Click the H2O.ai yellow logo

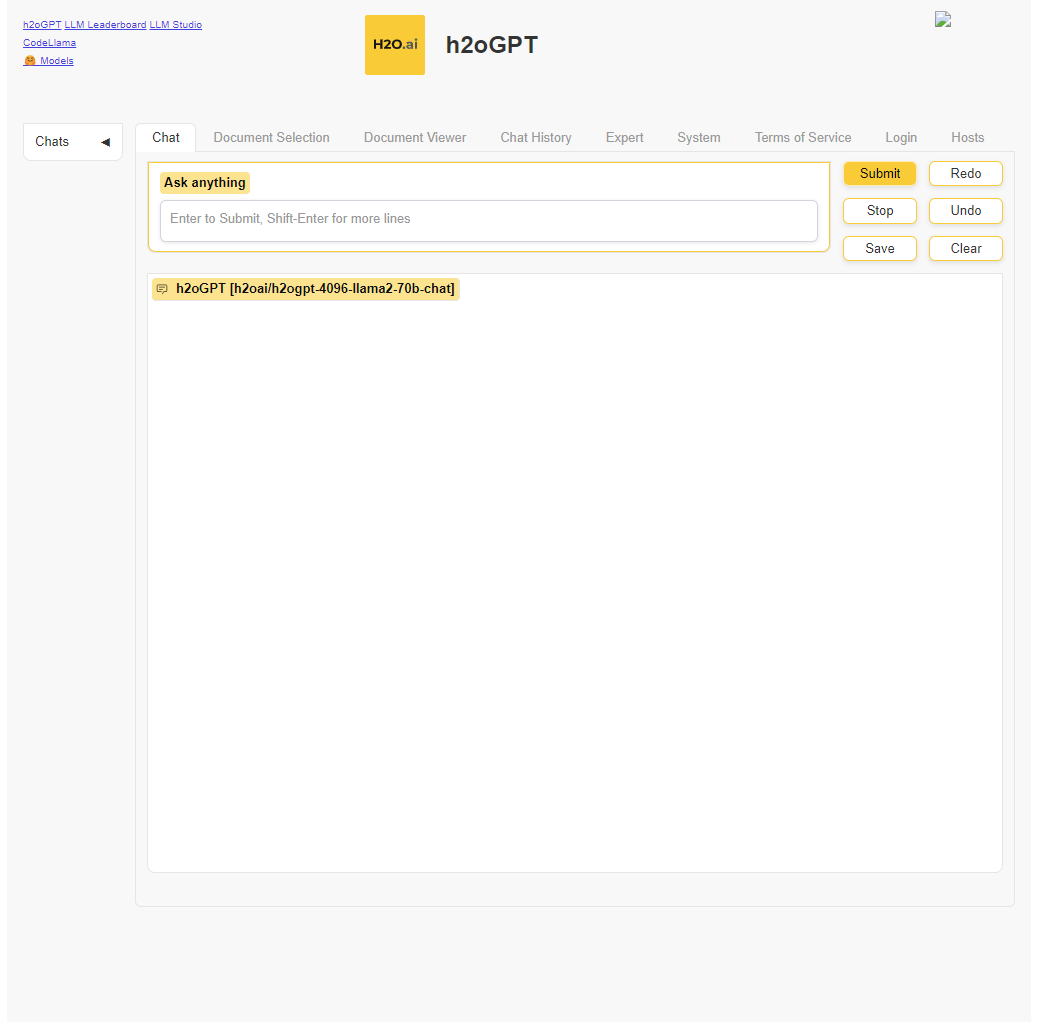point(394,45)
